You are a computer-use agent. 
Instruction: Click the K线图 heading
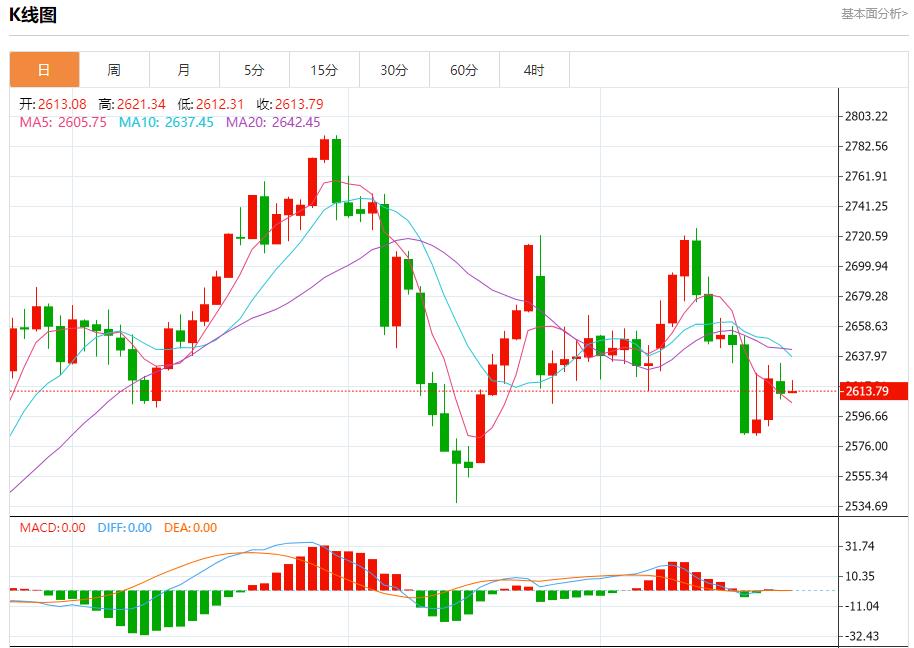[33, 14]
